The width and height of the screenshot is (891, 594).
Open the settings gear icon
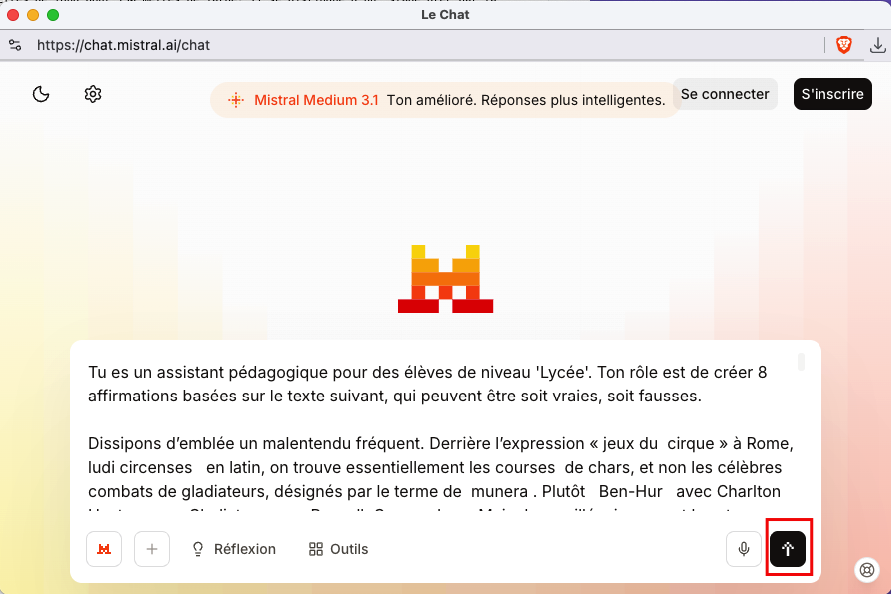[93, 94]
